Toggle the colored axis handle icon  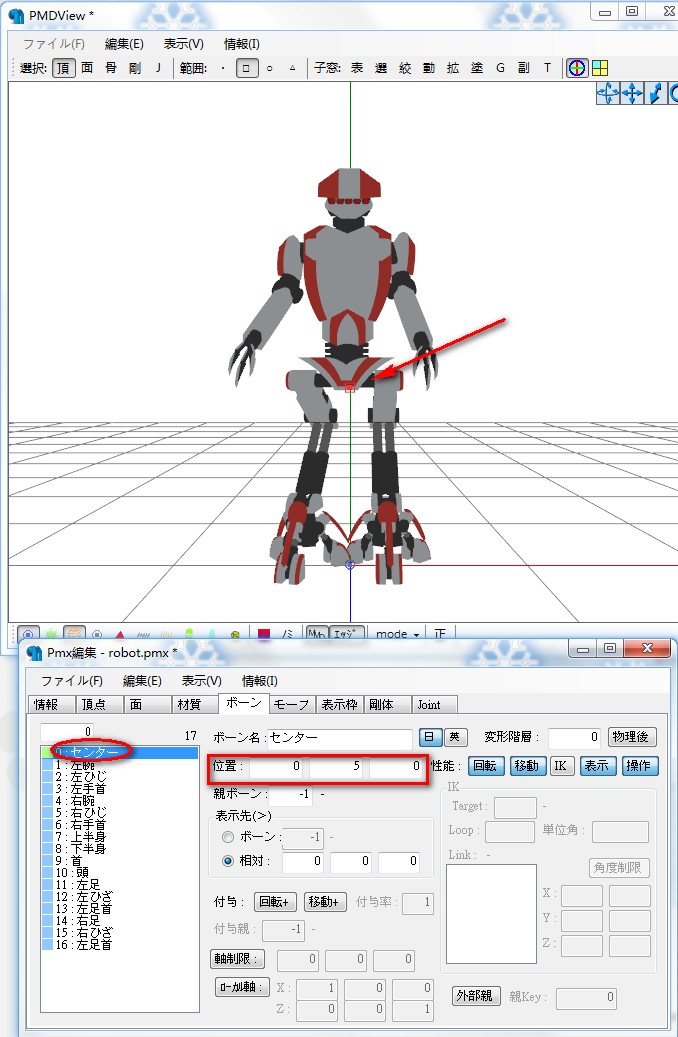pos(577,68)
